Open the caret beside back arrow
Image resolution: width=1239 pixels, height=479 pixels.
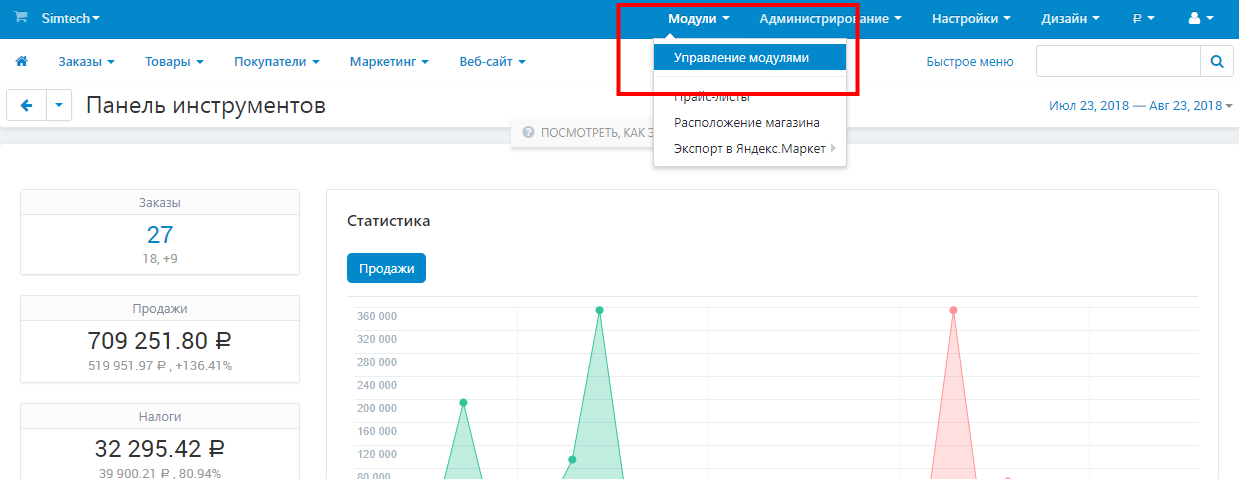(x=59, y=105)
